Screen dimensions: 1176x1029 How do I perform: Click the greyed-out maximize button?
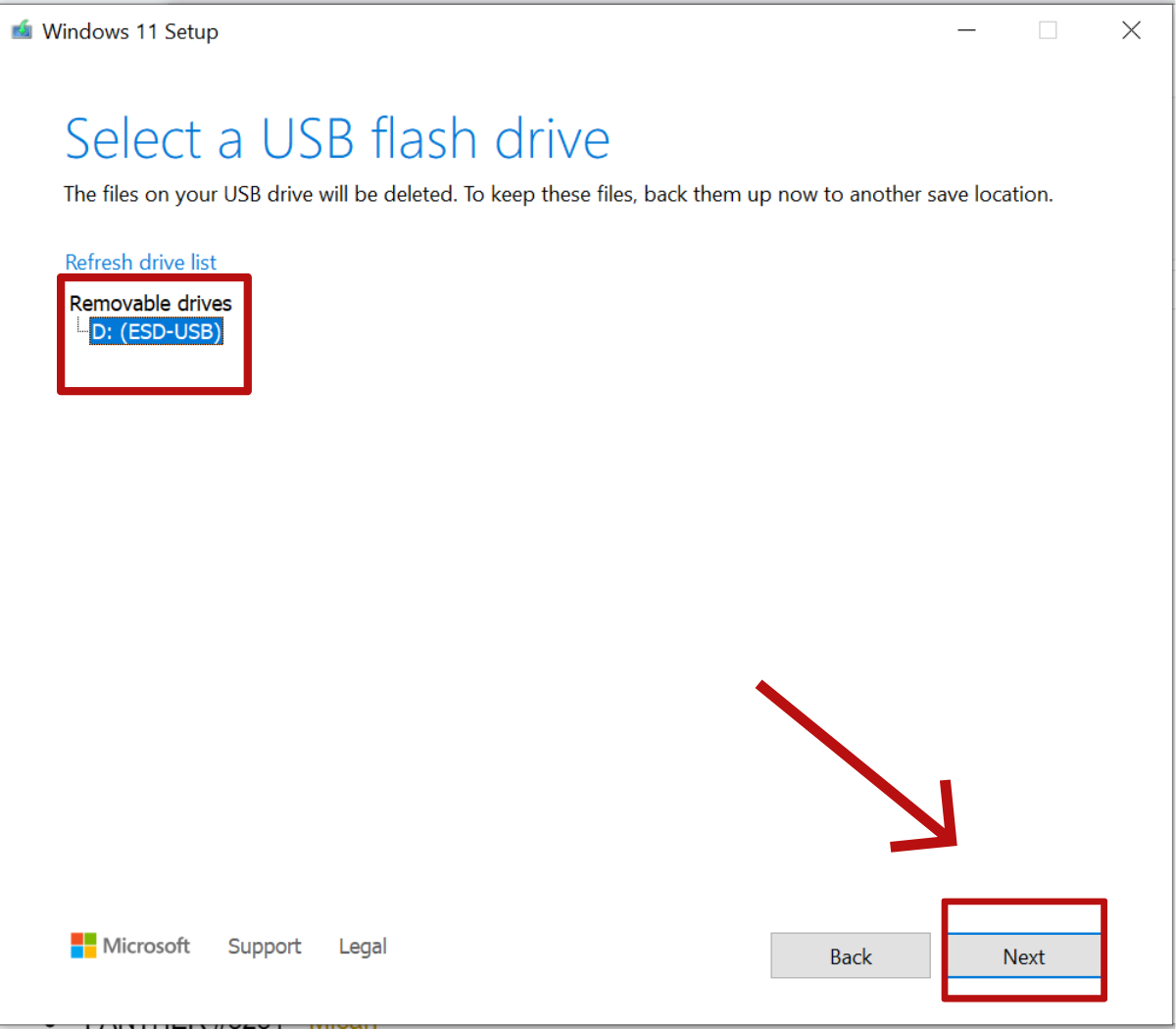(1048, 30)
